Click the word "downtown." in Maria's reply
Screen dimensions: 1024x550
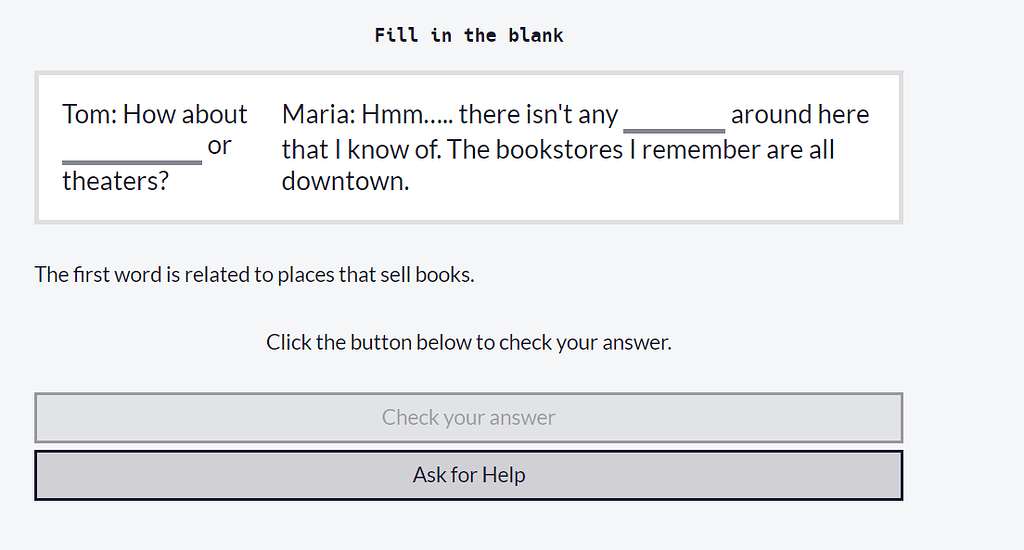(x=345, y=181)
